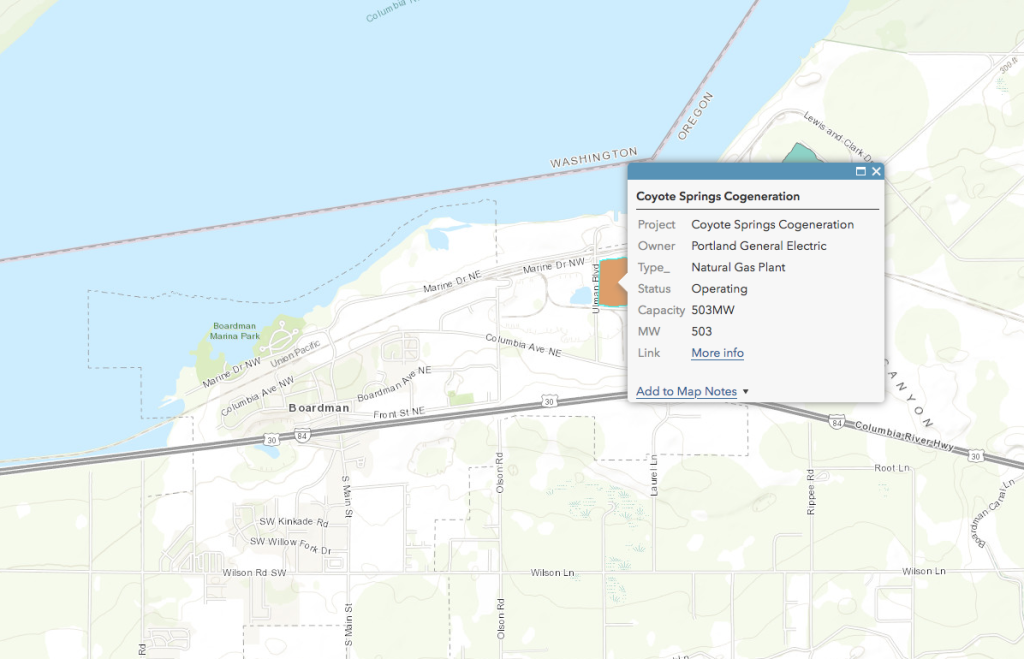Image resolution: width=1024 pixels, height=659 pixels.
Task: Click the 30 shield above Olson Rd
Action: coord(549,401)
